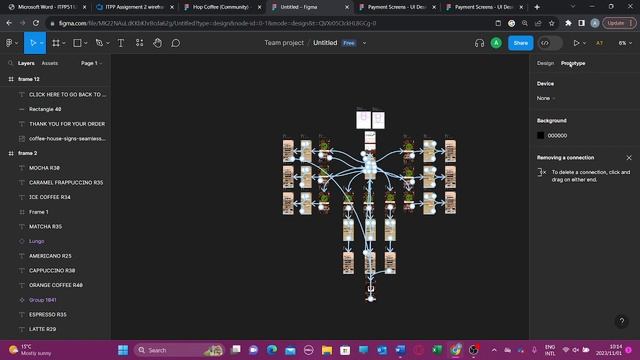The width and height of the screenshot is (640, 360).
Task: Click the address bar URL
Action: 217,23
